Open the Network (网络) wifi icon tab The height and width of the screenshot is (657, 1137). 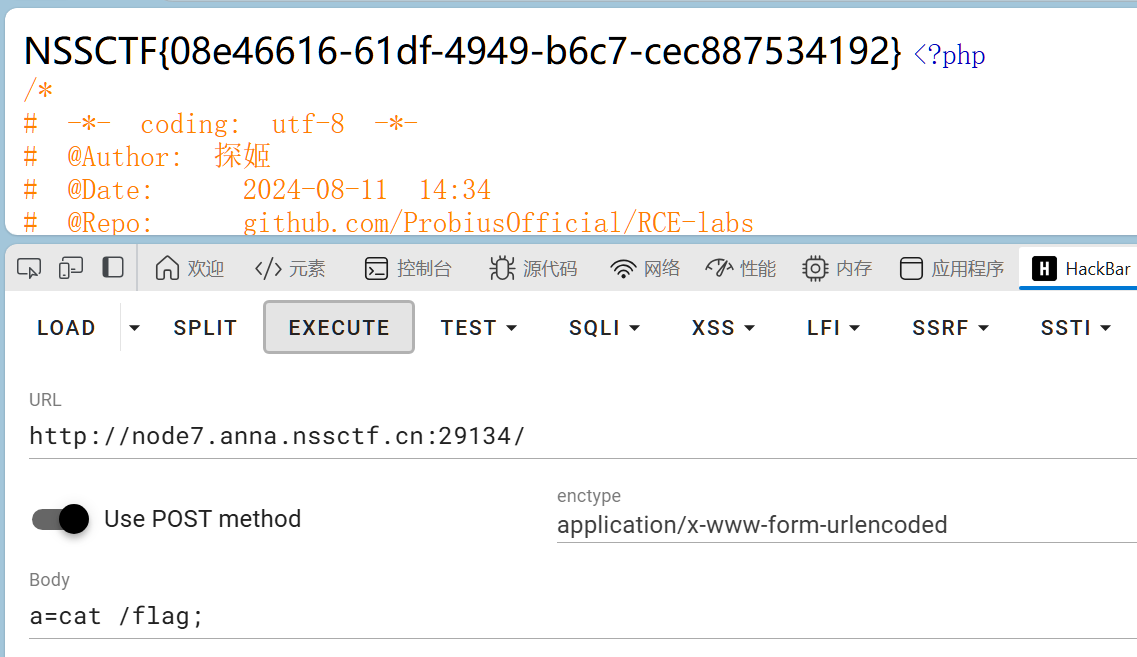pos(645,268)
